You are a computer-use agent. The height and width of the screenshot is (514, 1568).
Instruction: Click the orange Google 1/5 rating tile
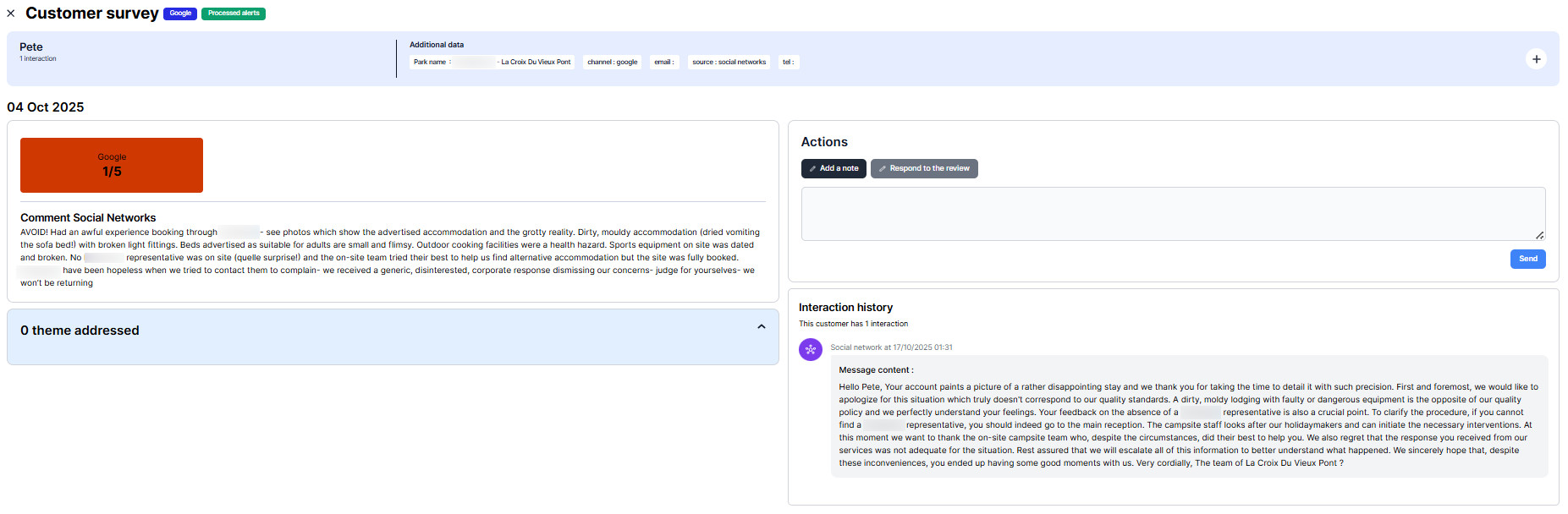pos(112,165)
